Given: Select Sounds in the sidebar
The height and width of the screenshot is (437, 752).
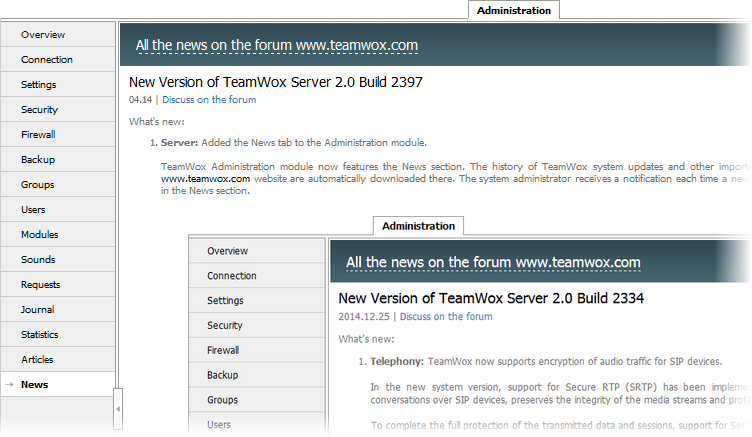Looking at the screenshot, I should (x=58, y=260).
